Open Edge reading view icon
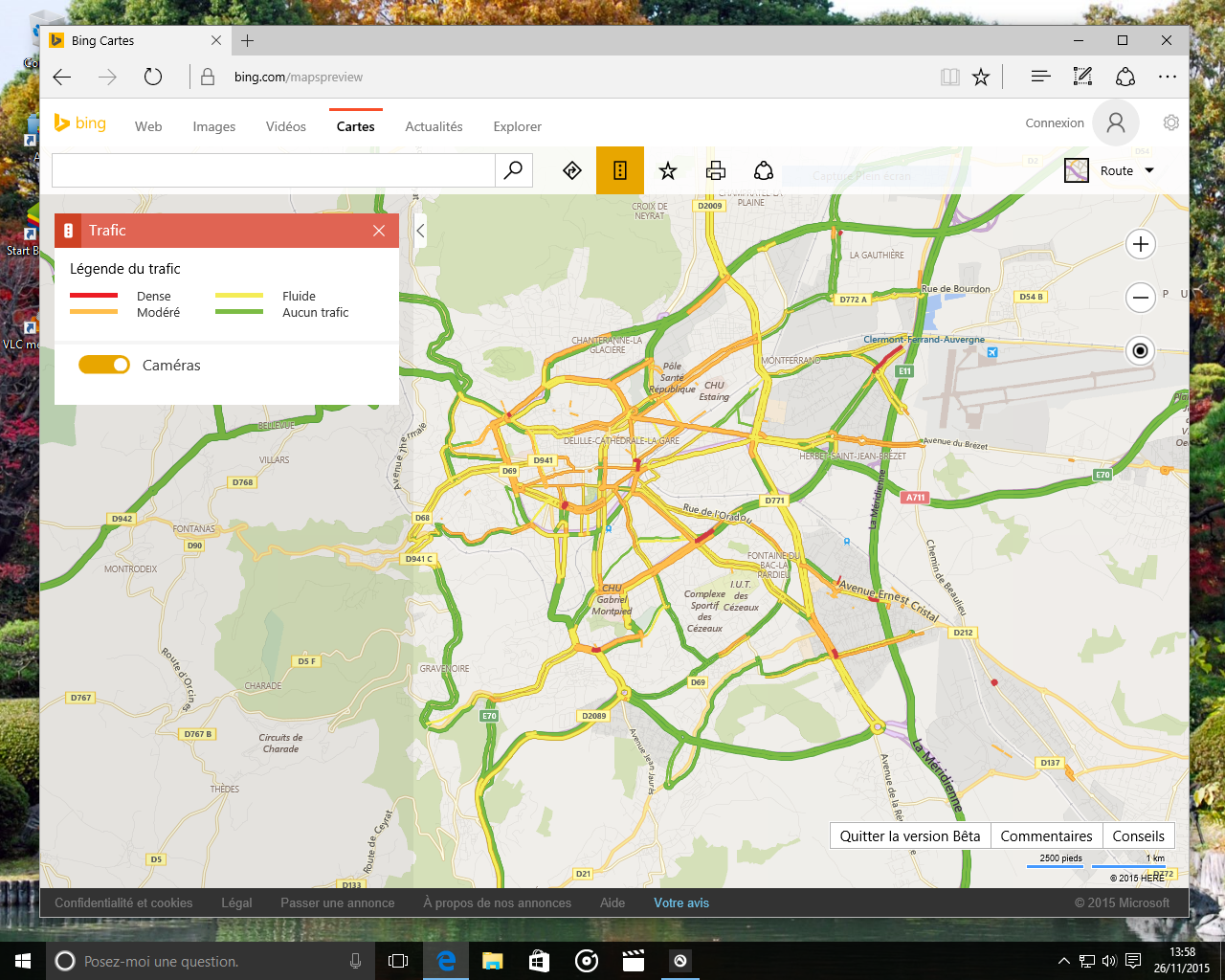 click(949, 77)
